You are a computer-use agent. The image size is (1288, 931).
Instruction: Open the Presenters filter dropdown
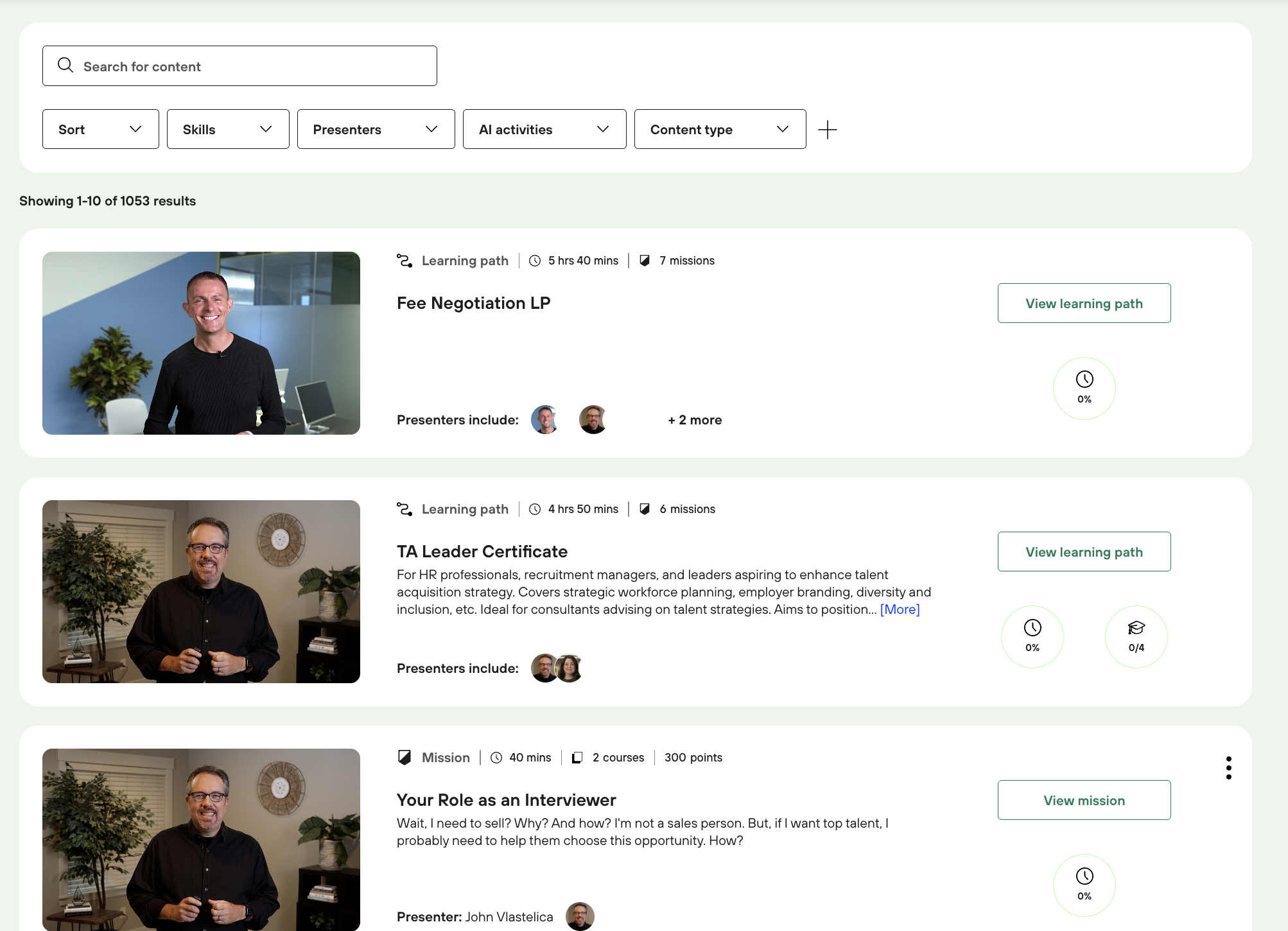376,129
